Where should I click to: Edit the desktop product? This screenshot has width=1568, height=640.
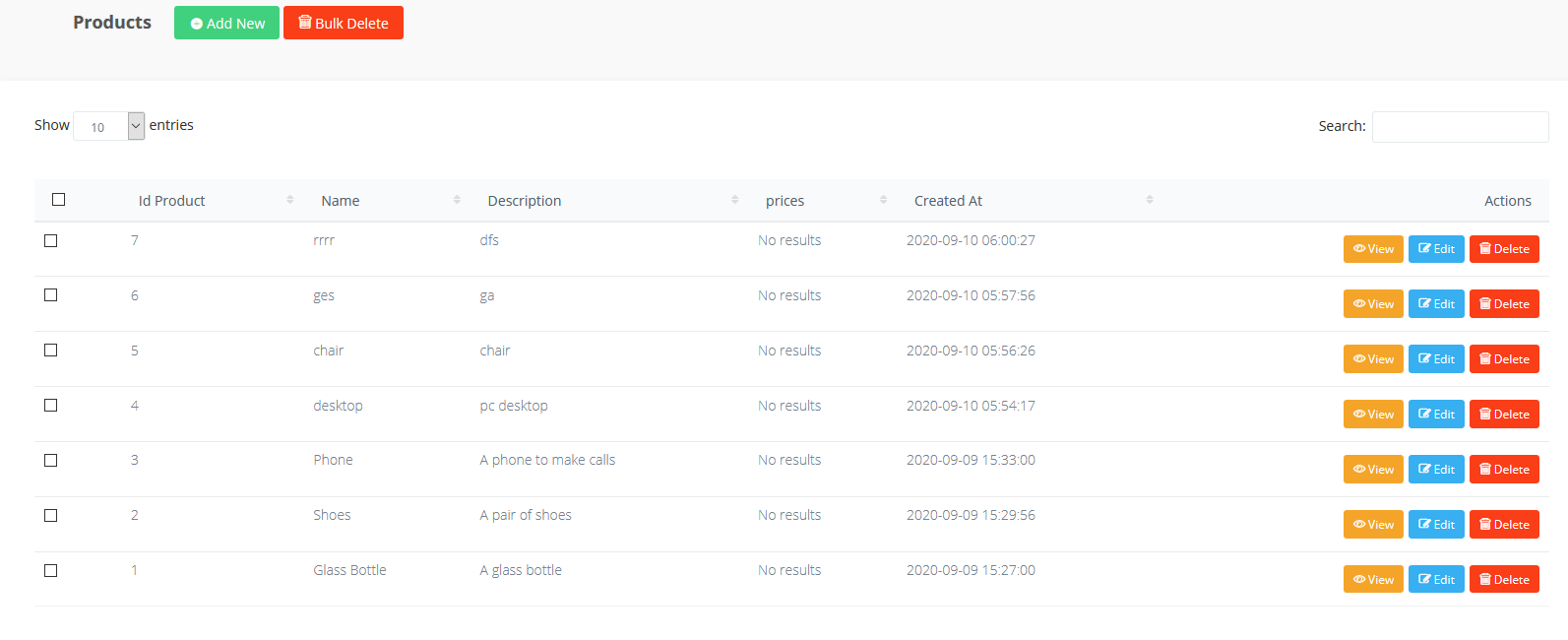pyautogui.click(x=1436, y=415)
